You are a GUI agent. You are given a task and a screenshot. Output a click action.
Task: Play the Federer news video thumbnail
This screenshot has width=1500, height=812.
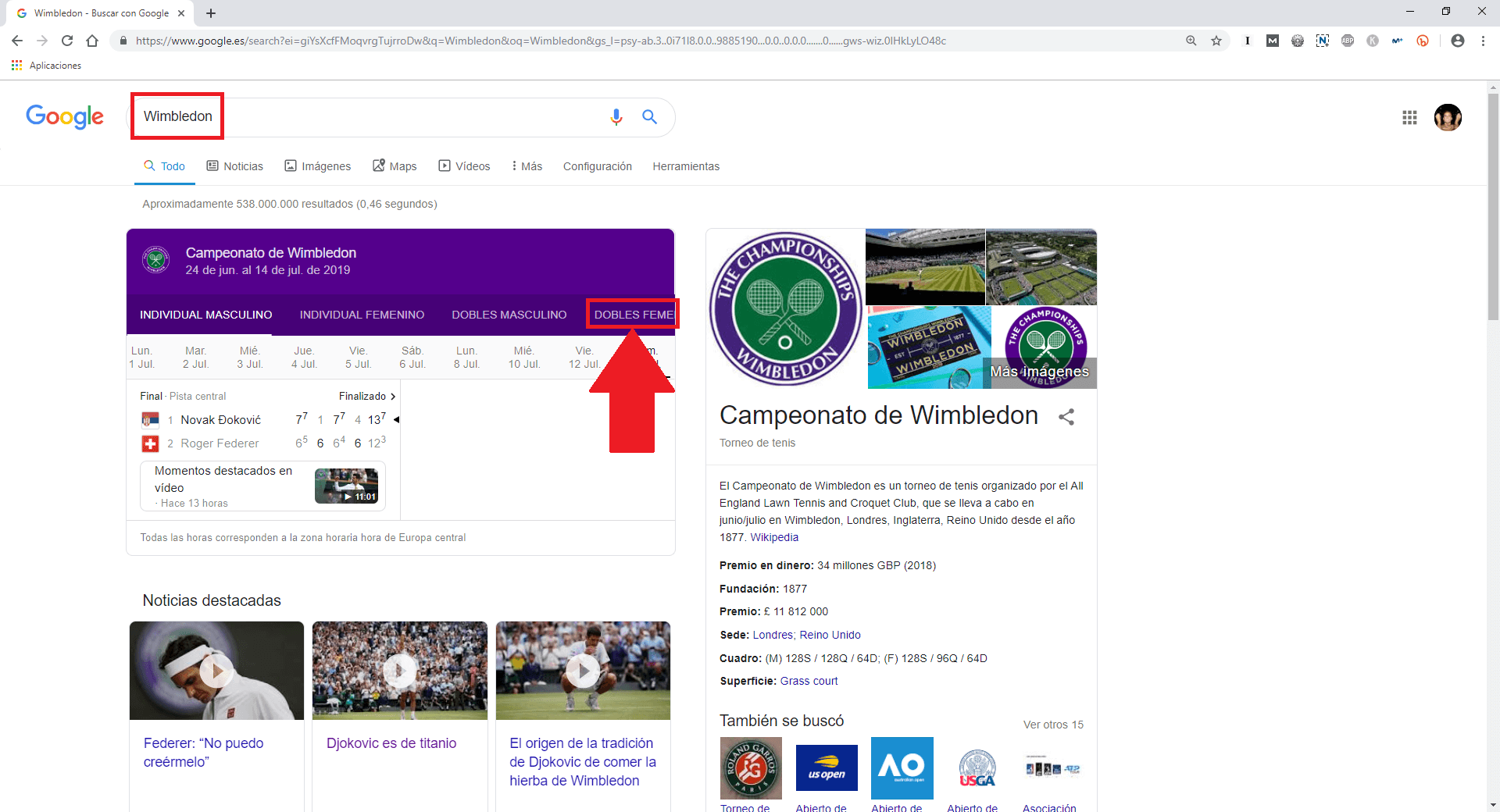coord(216,671)
